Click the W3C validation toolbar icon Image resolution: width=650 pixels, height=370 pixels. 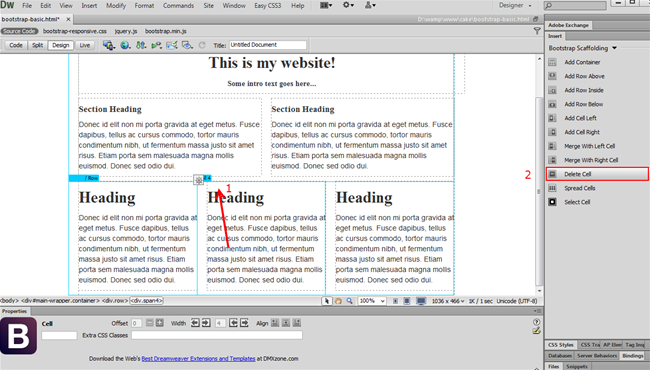click(x=156, y=45)
